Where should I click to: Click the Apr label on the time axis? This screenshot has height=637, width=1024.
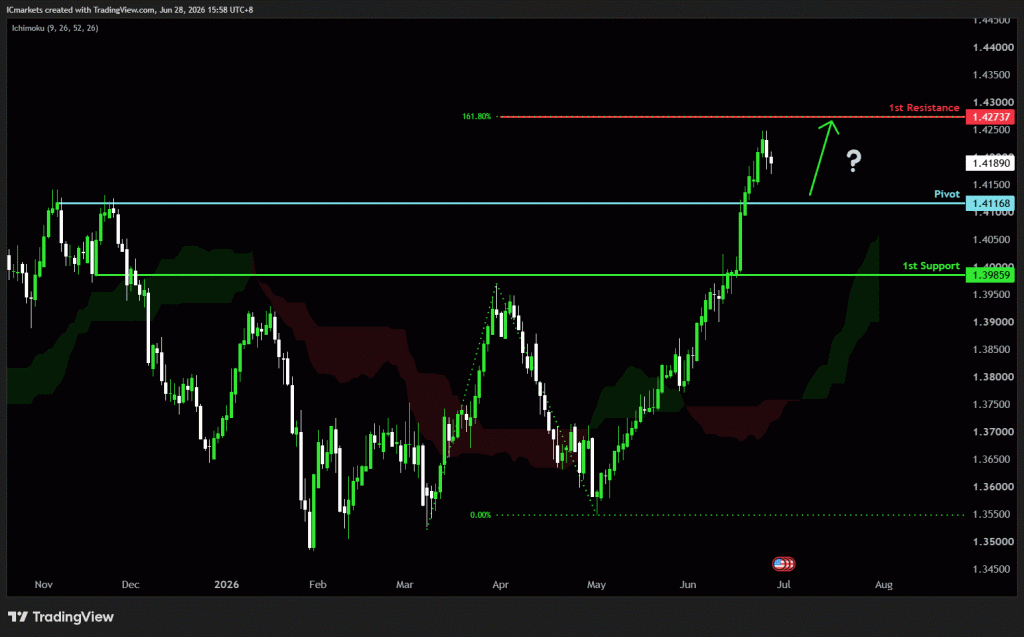[500, 584]
